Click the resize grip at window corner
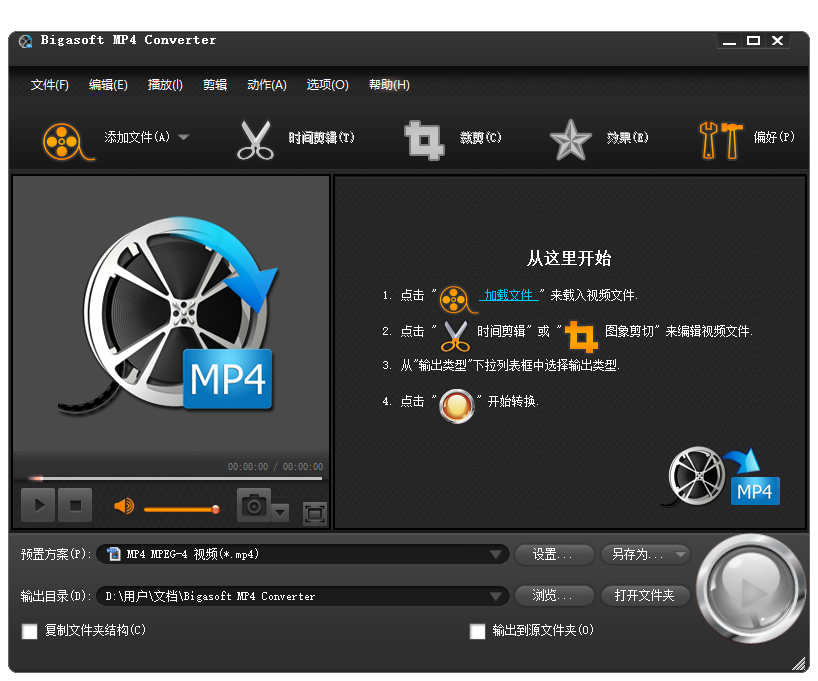818x681 pixels. [x=799, y=664]
